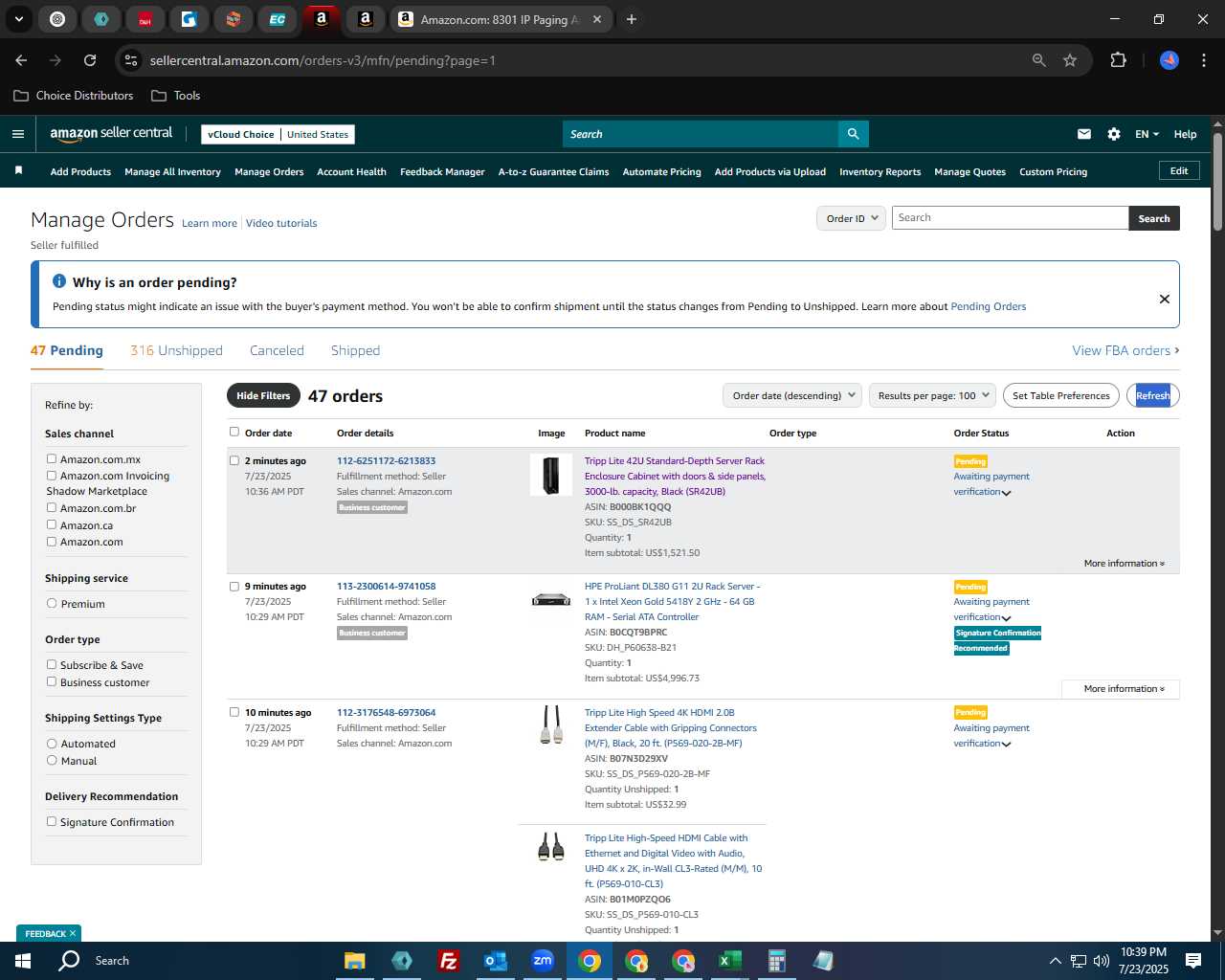Click the Tripp Lite server rack thumbnail
1225x980 pixels.
(x=551, y=475)
